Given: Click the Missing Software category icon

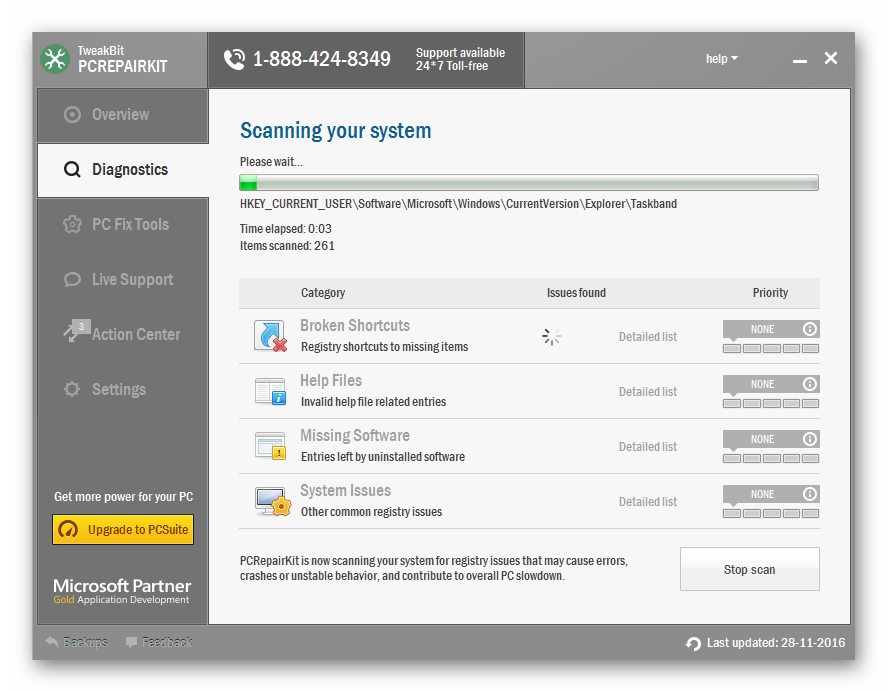Looking at the screenshot, I should click(x=270, y=446).
